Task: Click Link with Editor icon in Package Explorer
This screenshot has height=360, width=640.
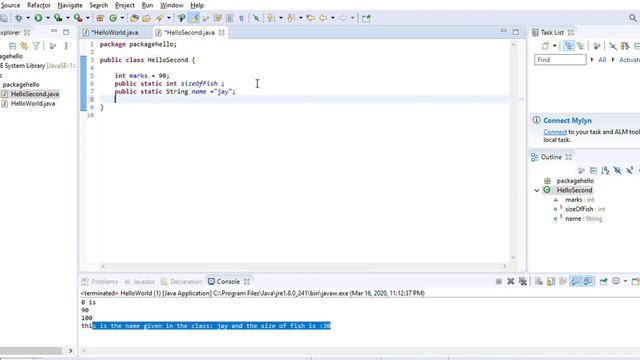Action: [x=24, y=46]
